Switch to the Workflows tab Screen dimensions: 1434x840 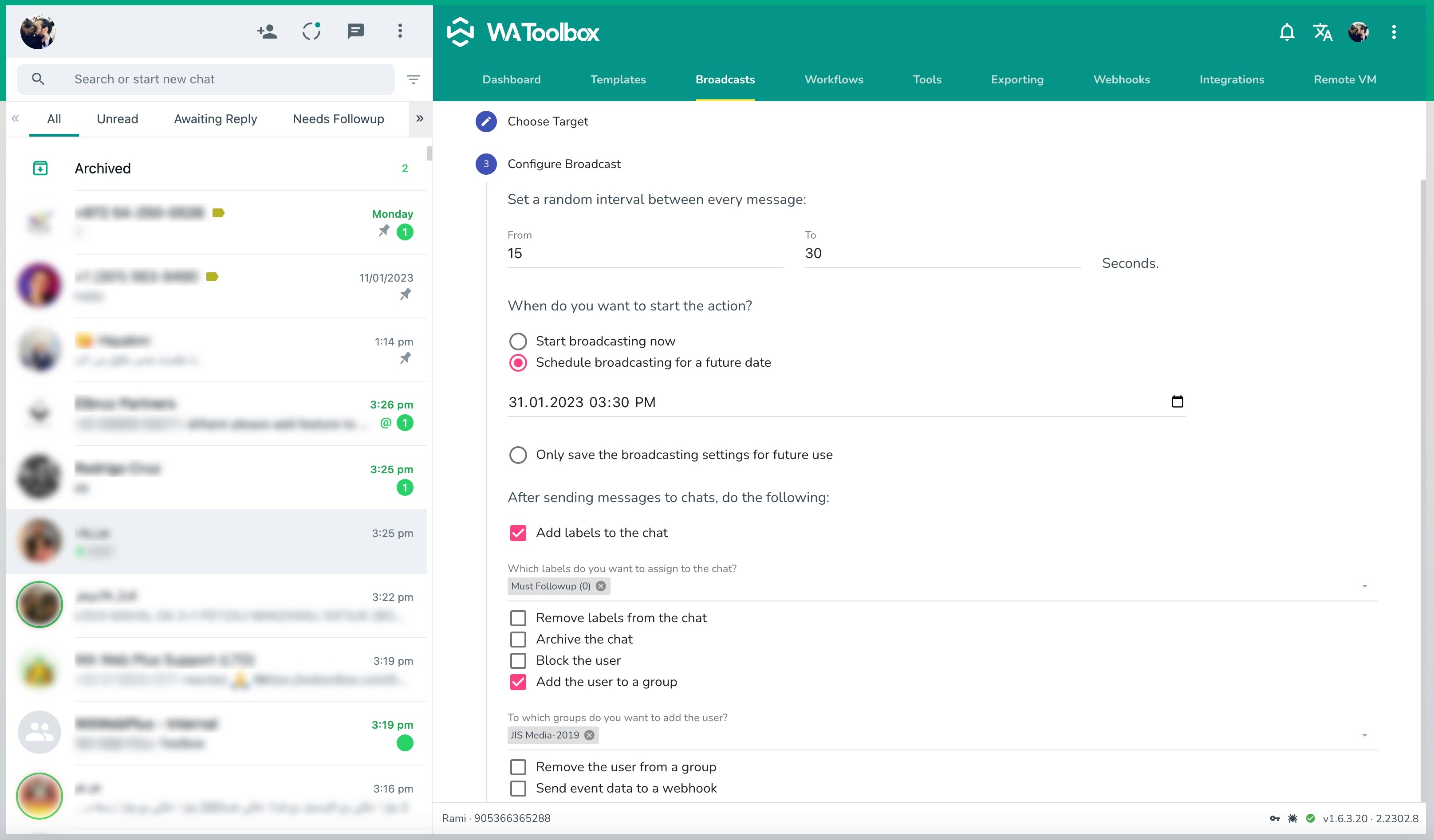[x=833, y=80]
